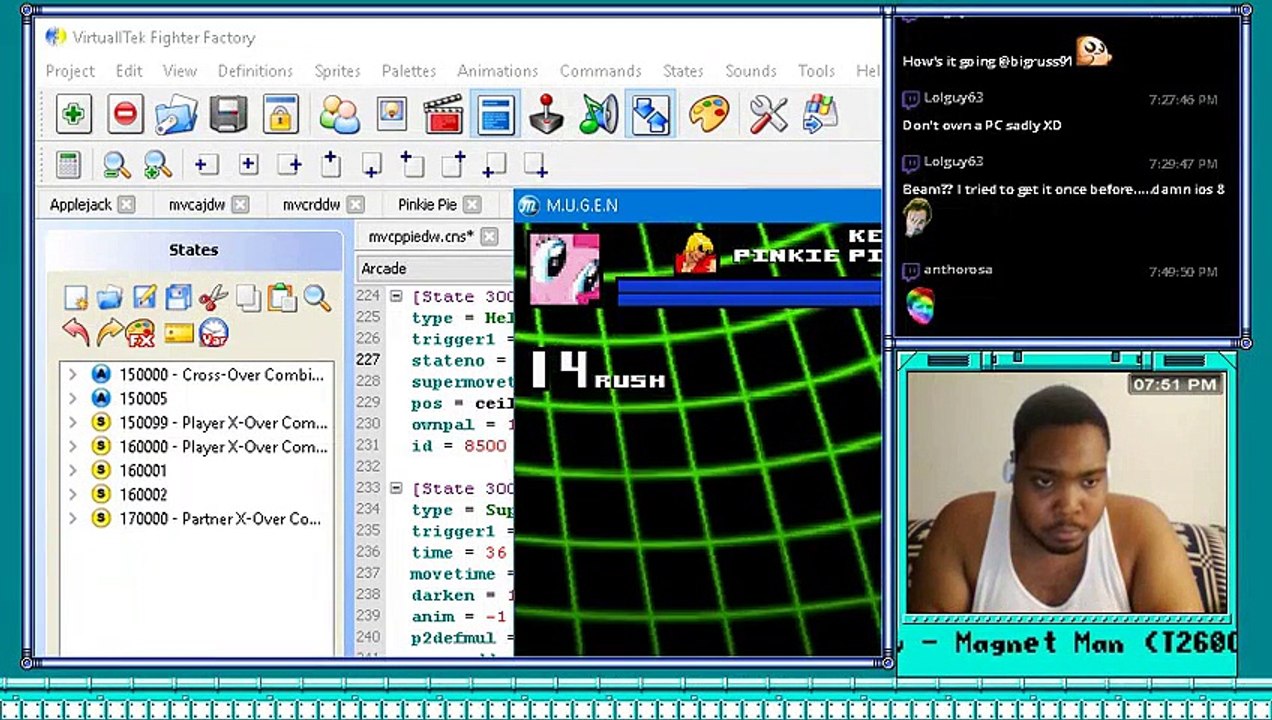1272x720 pixels.
Task: Expand the 170000 - Partner X-Over tree node
Action: tap(72, 518)
